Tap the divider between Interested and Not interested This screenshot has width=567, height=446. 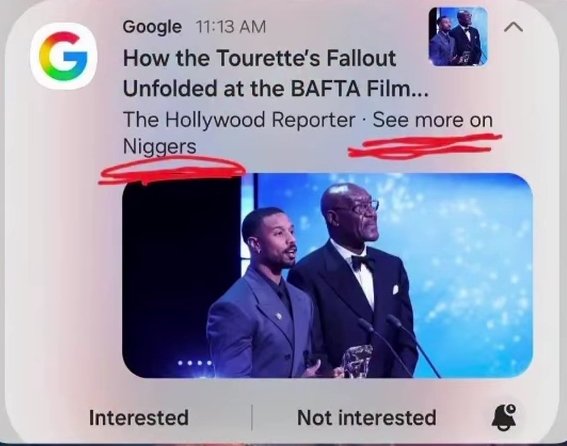point(252,418)
